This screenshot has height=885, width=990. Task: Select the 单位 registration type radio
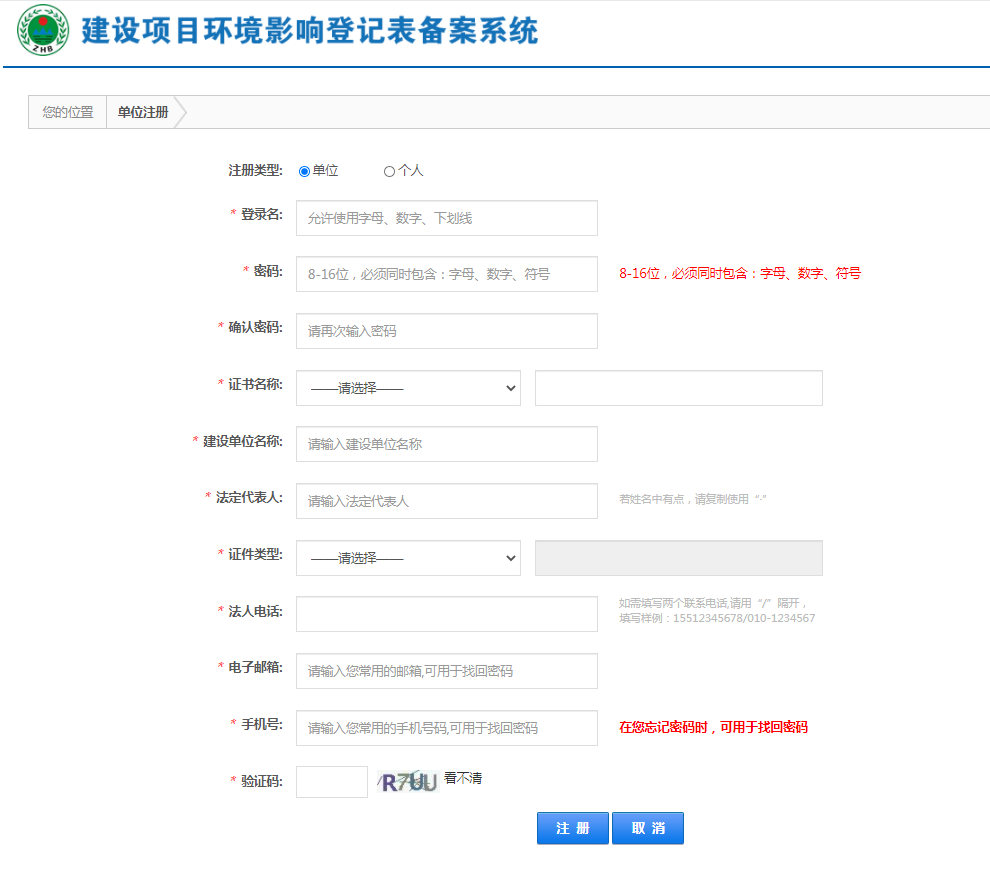click(x=305, y=171)
